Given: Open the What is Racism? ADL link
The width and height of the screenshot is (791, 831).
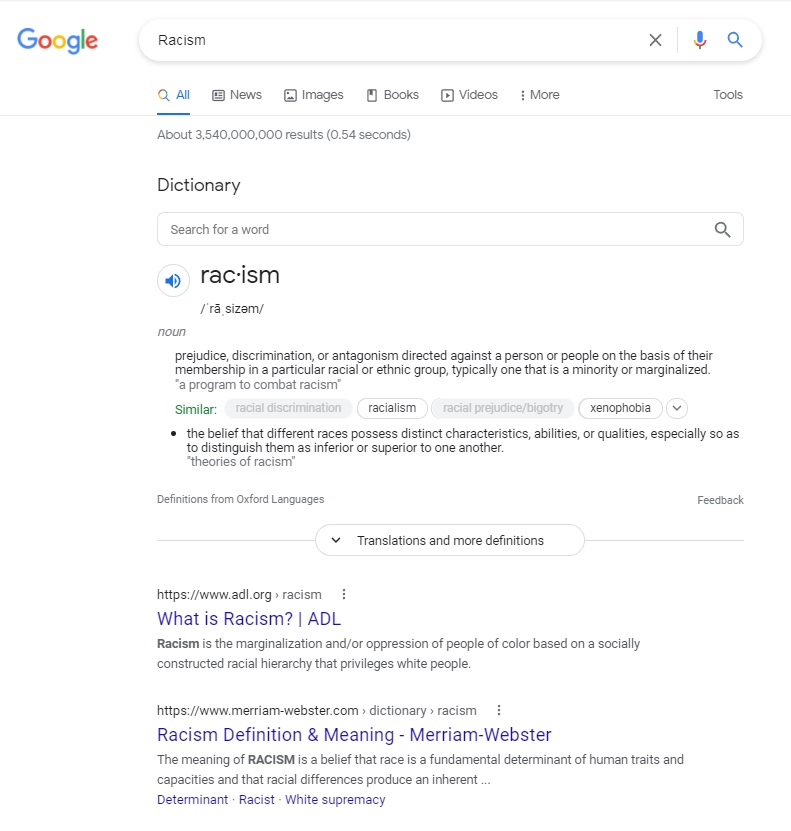Looking at the screenshot, I should point(249,618).
